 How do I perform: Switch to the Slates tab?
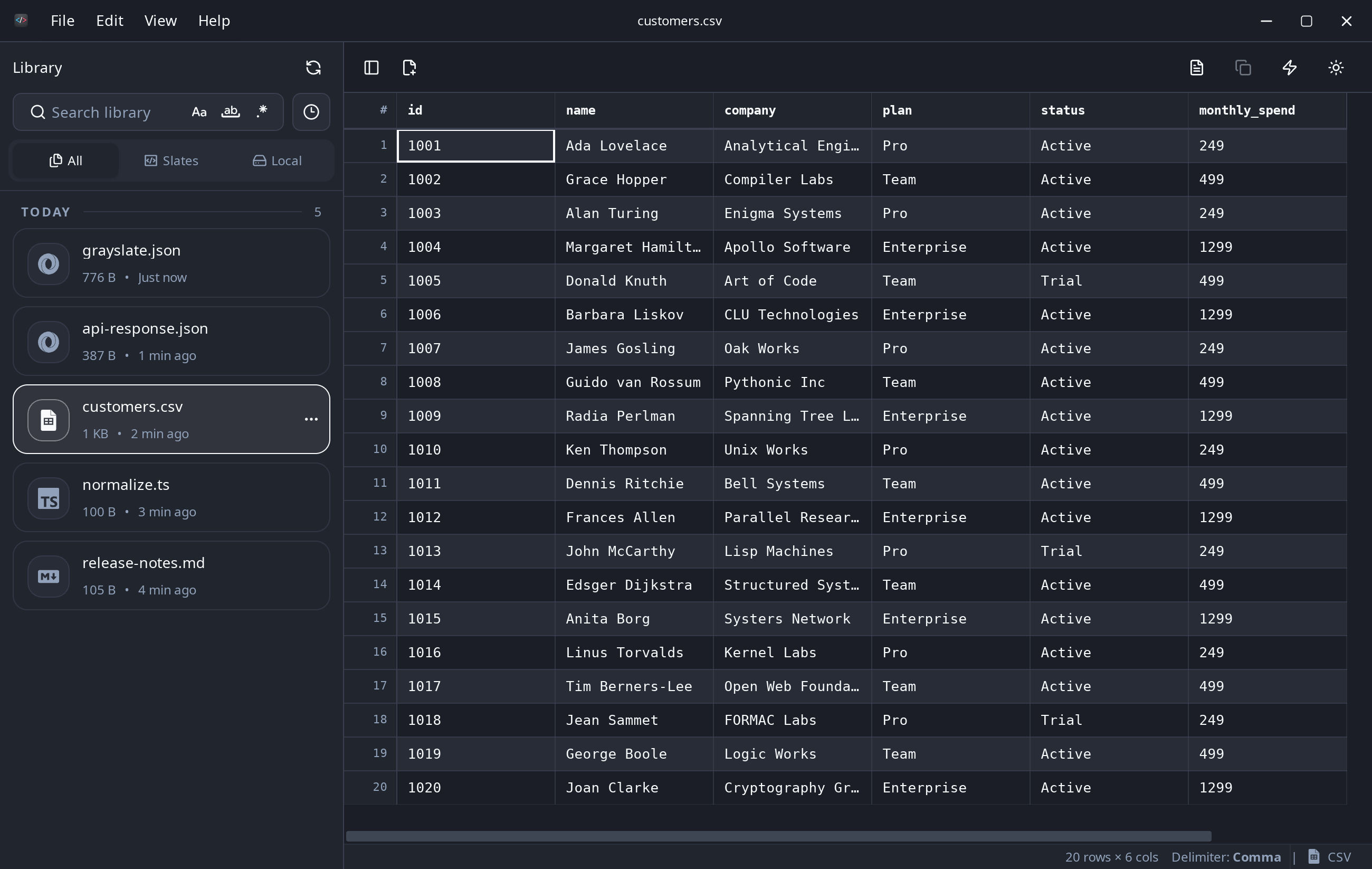point(171,161)
